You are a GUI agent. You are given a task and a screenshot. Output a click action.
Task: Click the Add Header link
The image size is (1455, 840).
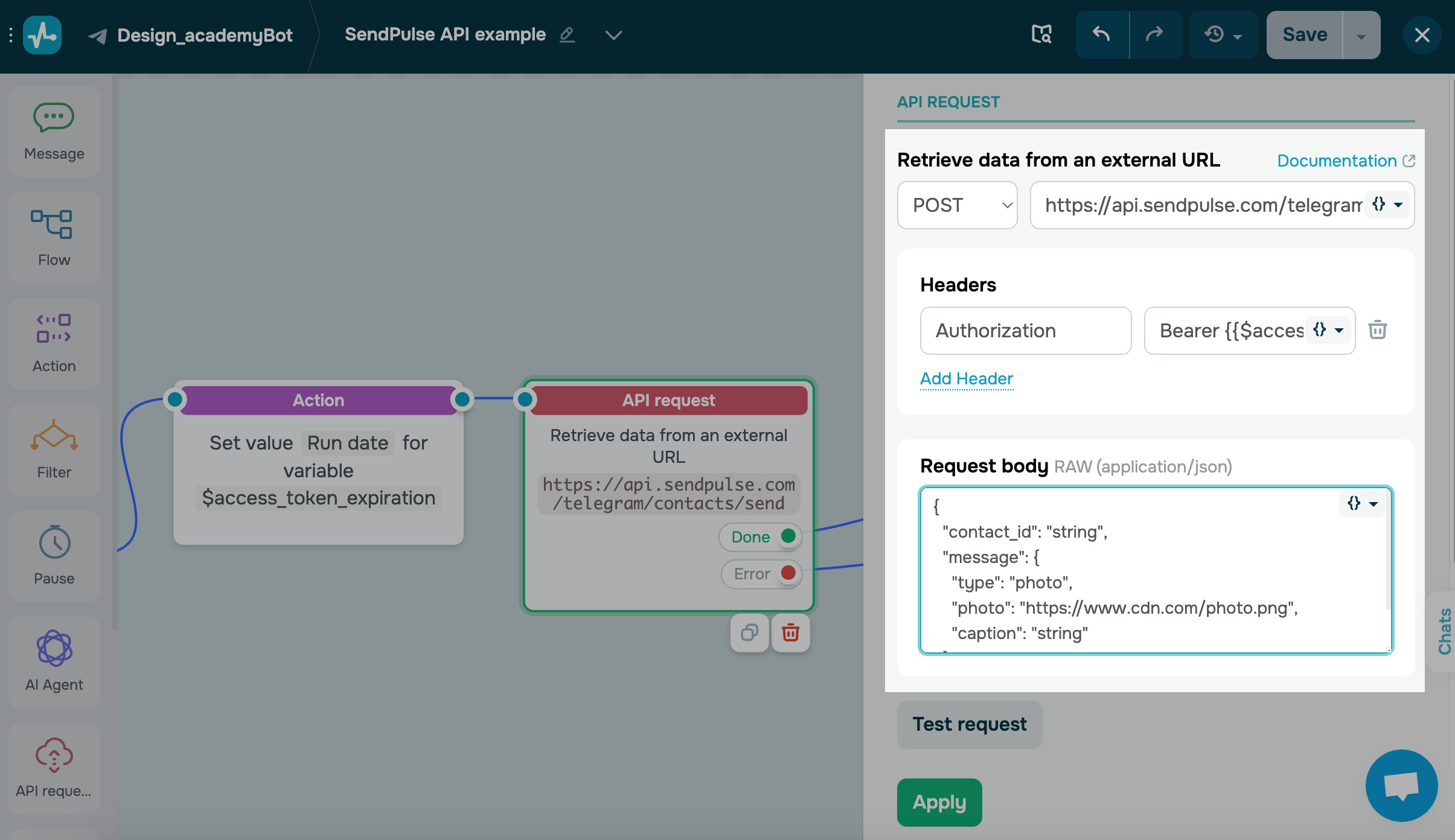click(x=966, y=378)
